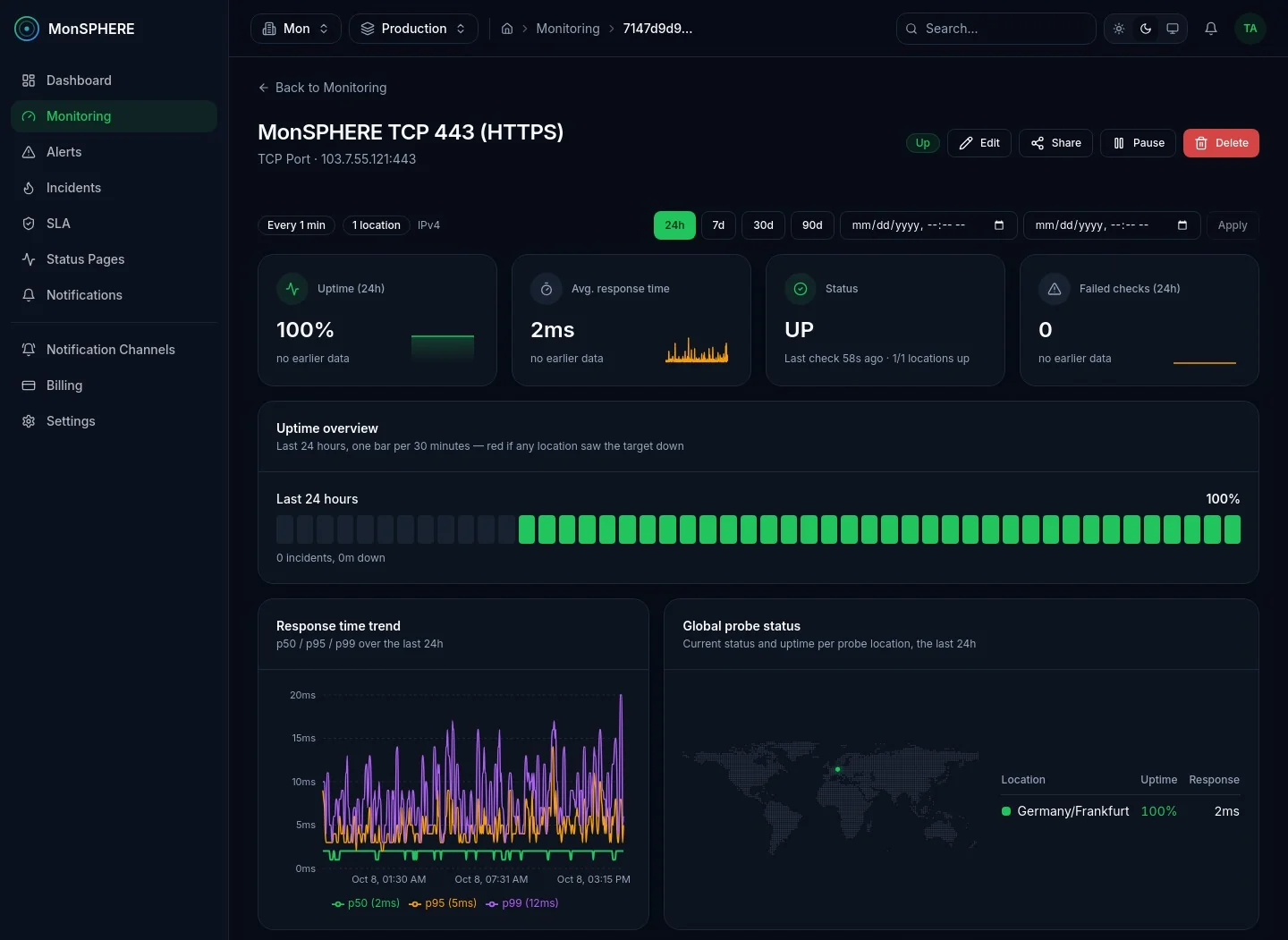Select the 7d time range

pyautogui.click(x=718, y=225)
